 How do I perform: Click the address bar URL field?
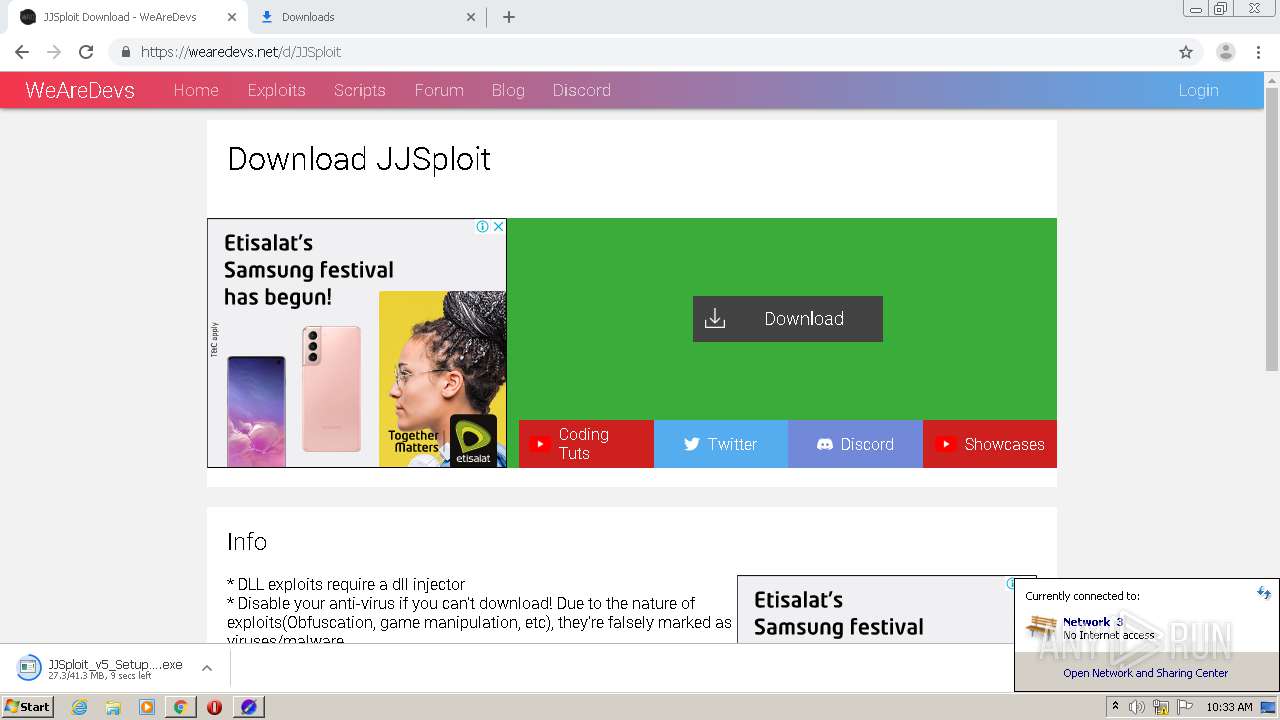pyautogui.click(x=640, y=52)
